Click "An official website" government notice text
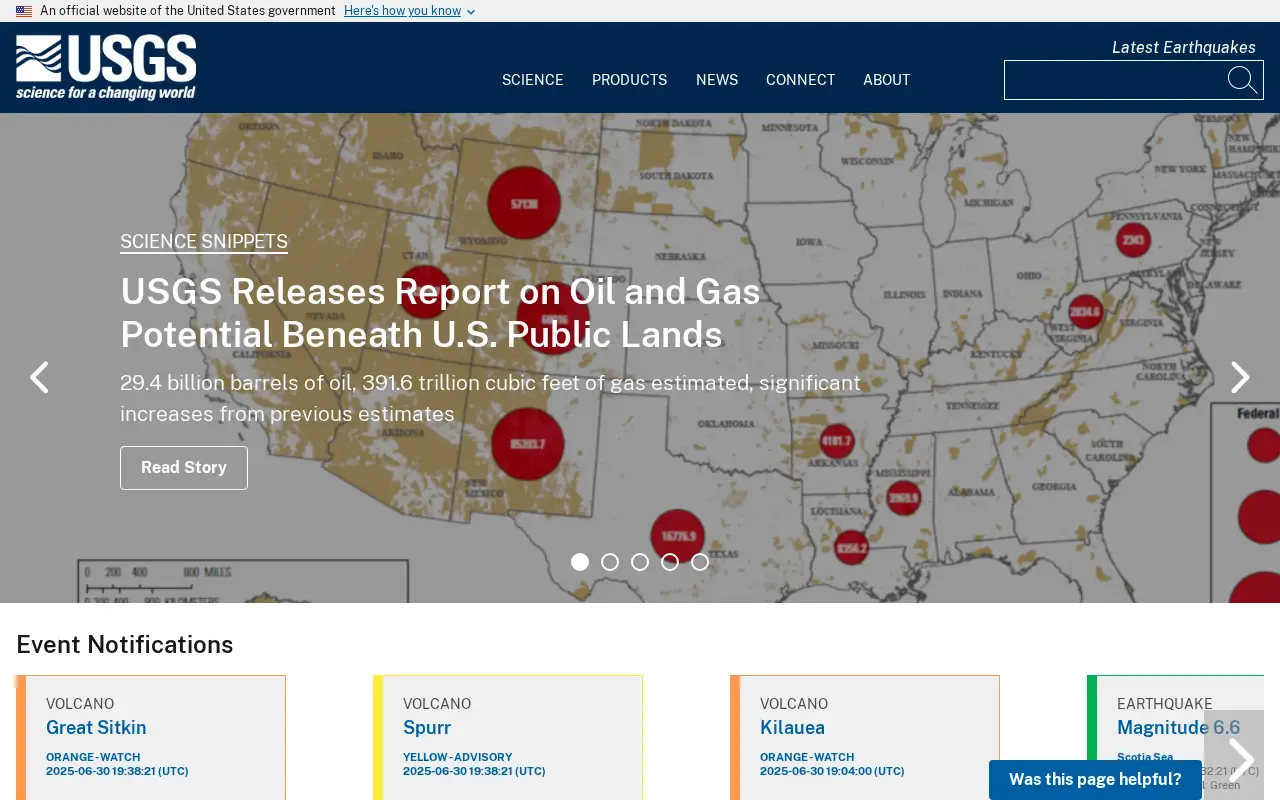Screen dimensions: 1280x800 pyautogui.click(x=188, y=11)
